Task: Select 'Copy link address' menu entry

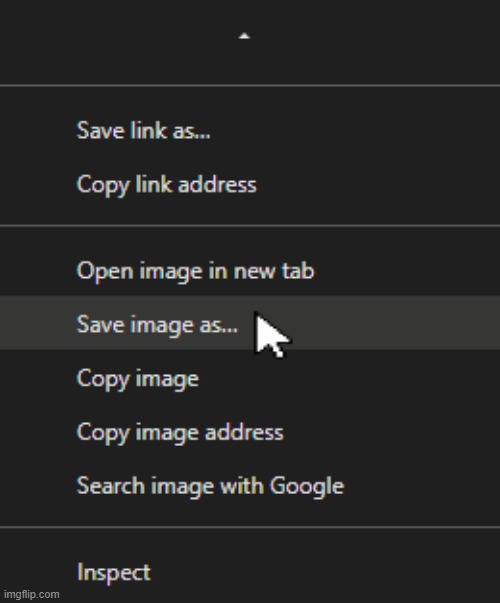Action: 250,184
